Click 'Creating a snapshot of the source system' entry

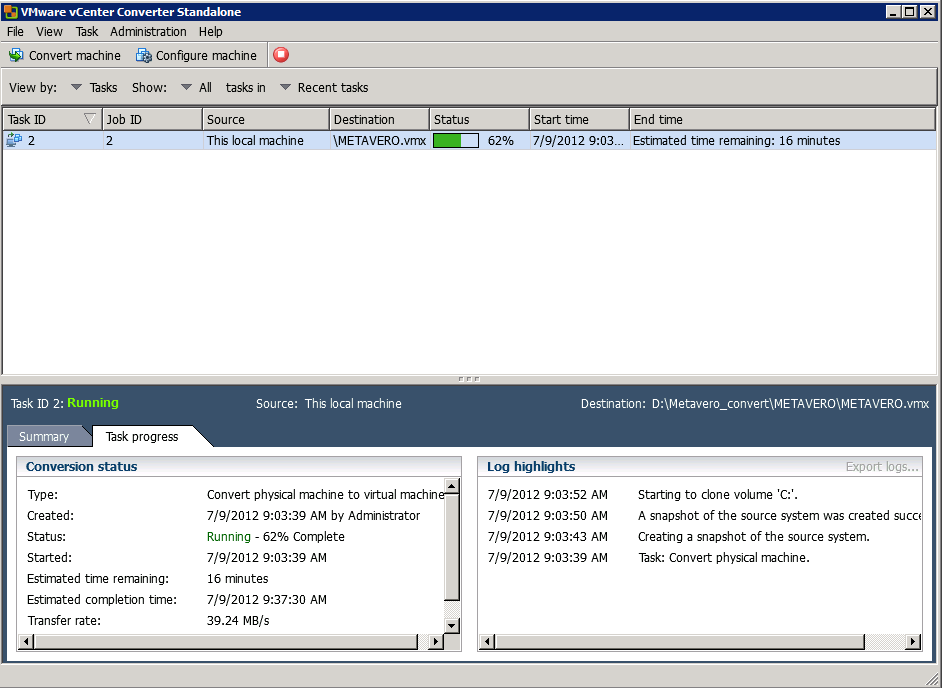coord(754,536)
